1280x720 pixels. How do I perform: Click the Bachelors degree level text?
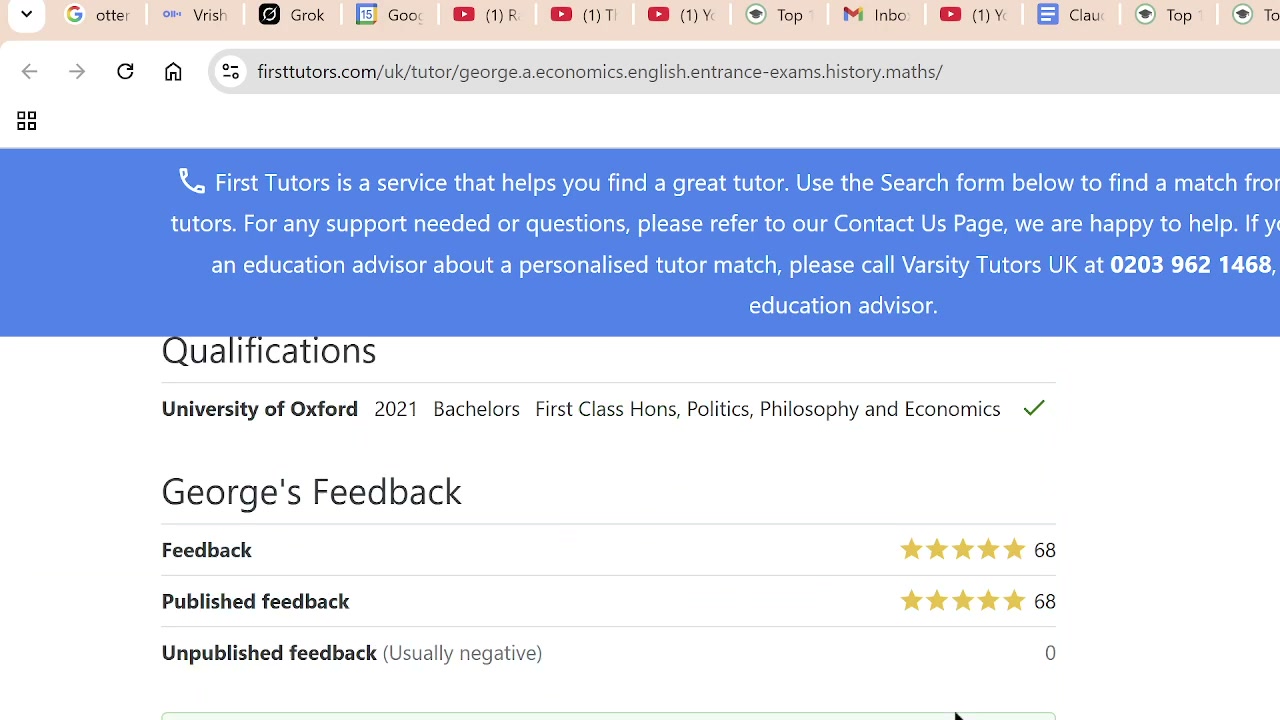point(476,409)
